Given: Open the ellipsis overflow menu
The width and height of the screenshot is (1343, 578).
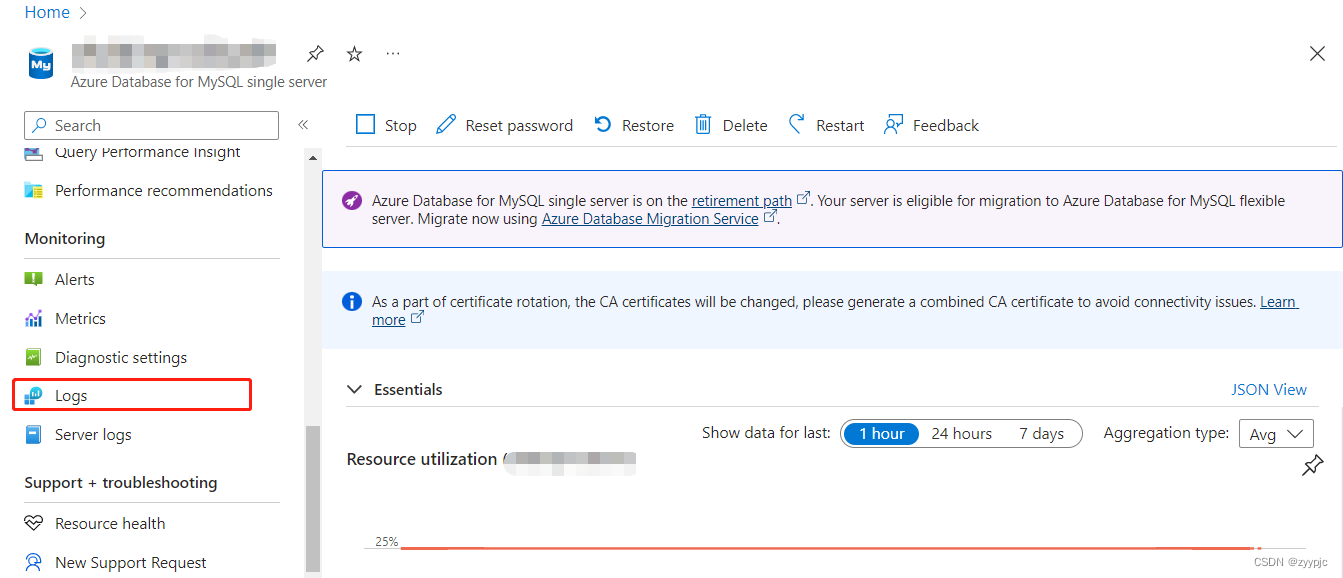Looking at the screenshot, I should (392, 53).
